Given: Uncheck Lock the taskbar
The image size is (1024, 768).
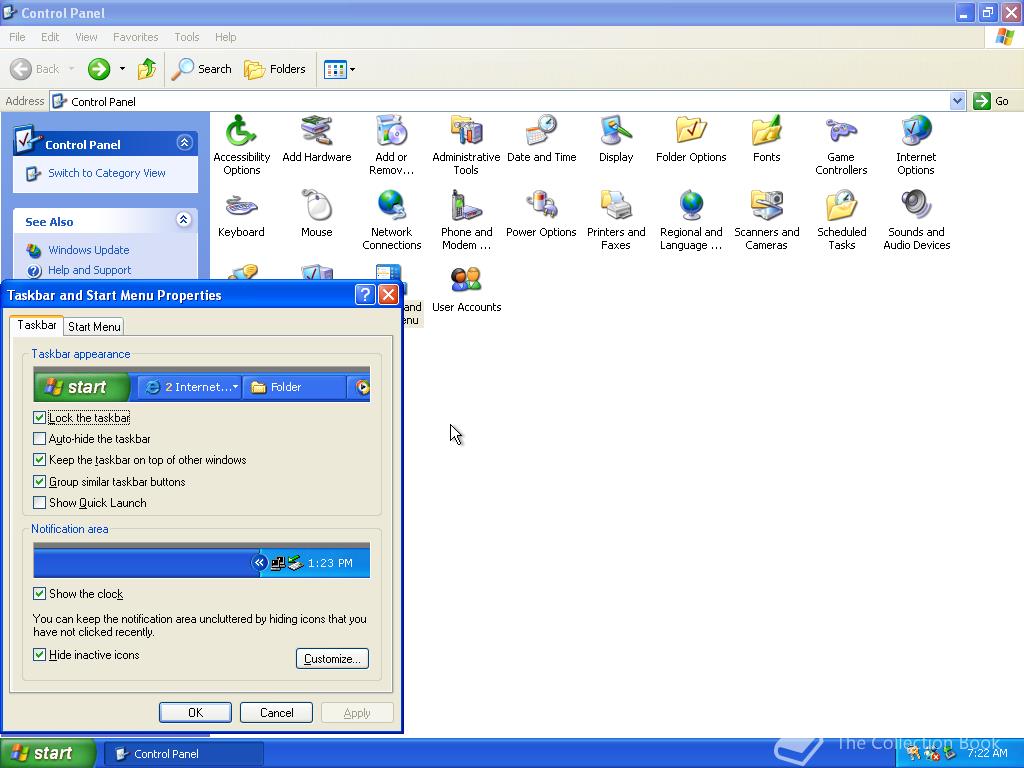Looking at the screenshot, I should [39, 417].
